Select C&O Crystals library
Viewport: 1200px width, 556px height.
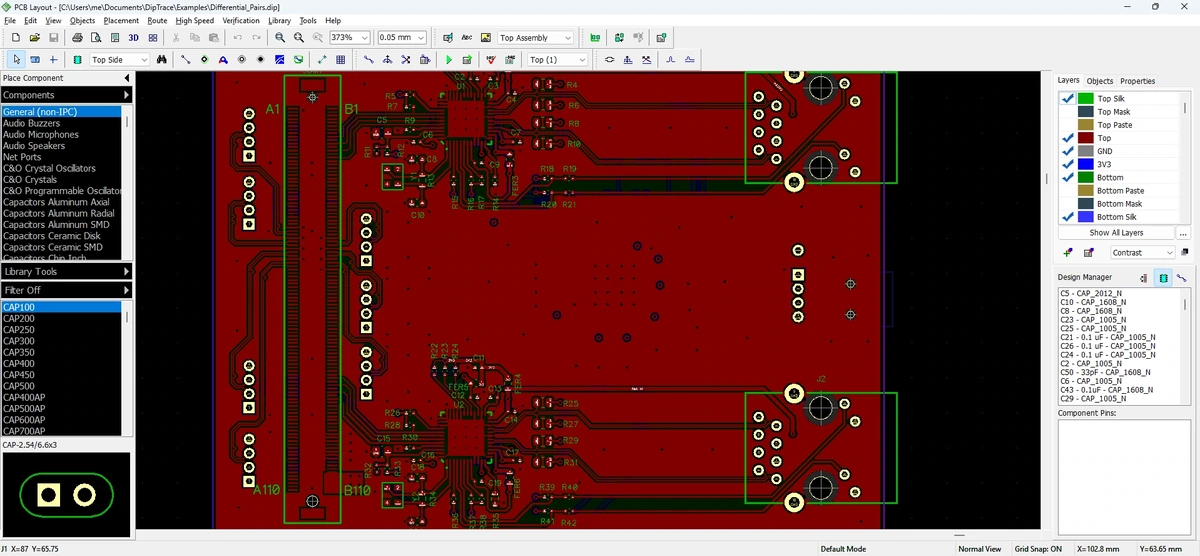pos(62,180)
